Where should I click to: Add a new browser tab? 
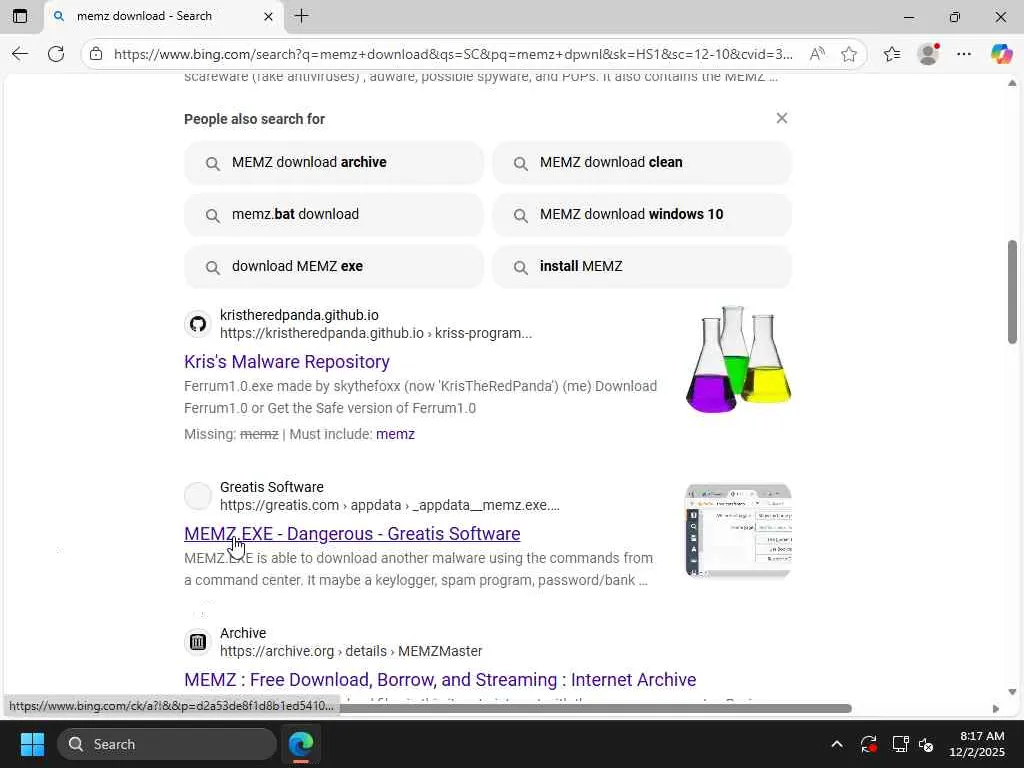(x=302, y=16)
